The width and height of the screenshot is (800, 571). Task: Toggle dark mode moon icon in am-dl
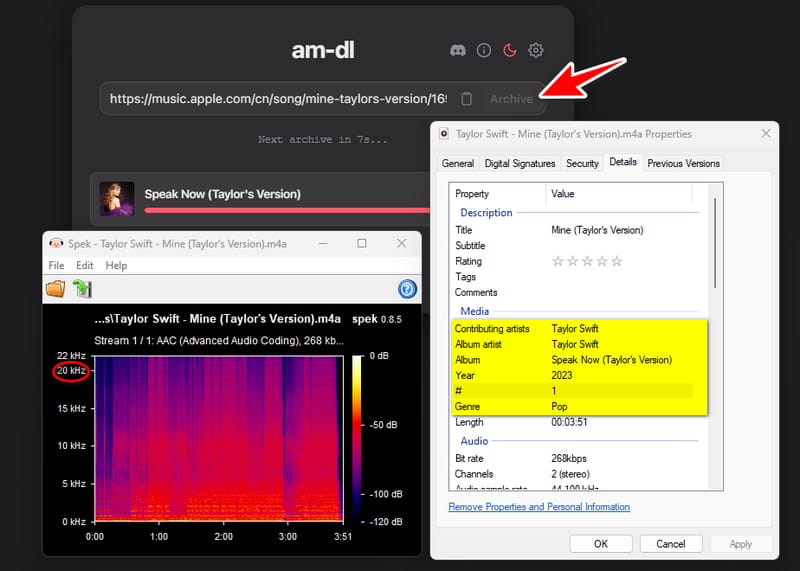tap(510, 50)
